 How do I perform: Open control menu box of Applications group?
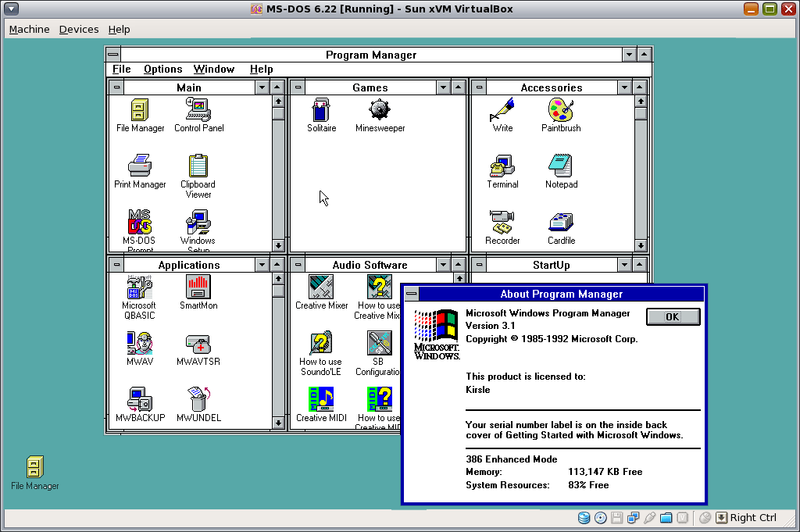(x=116, y=265)
